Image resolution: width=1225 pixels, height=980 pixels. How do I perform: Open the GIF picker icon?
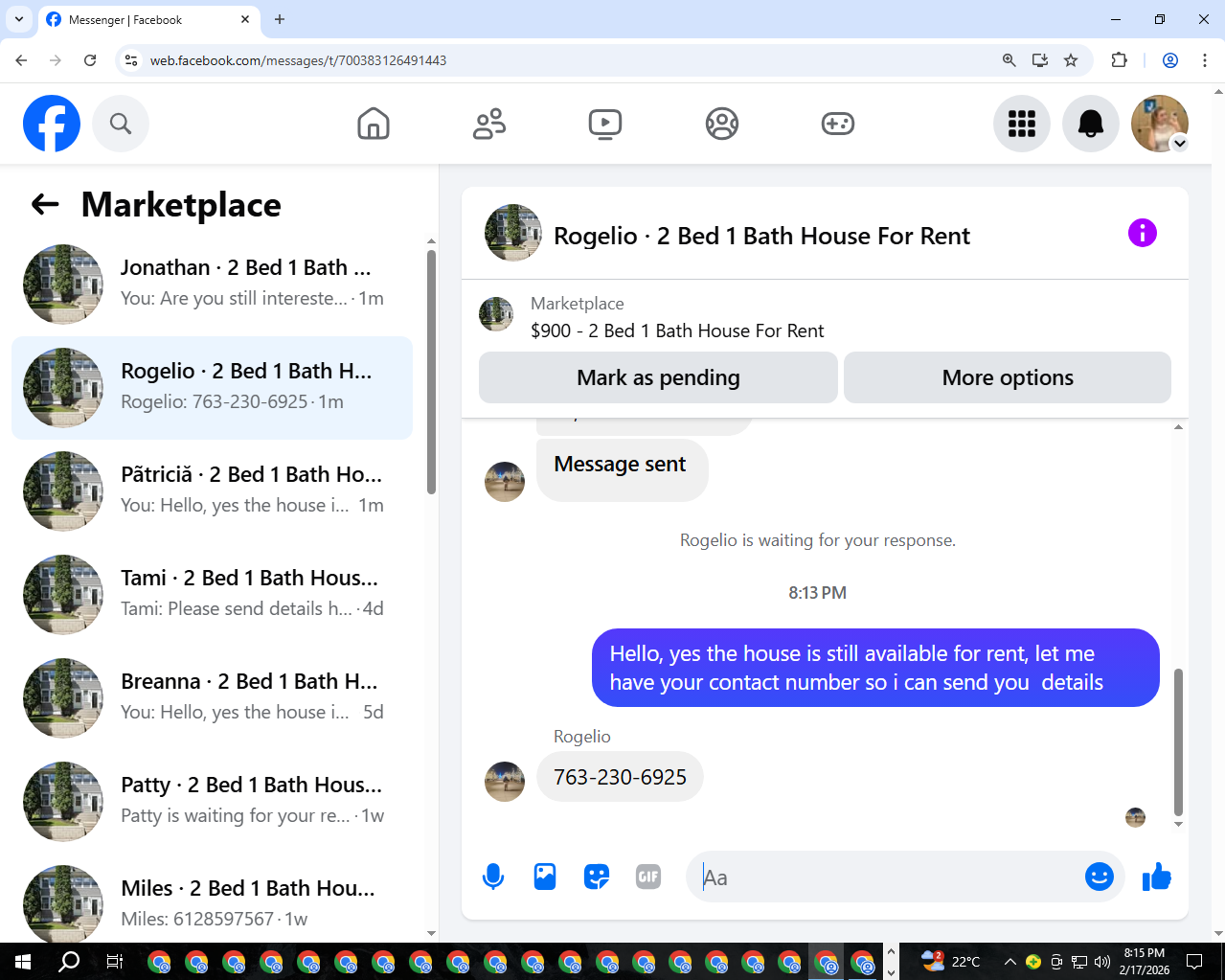648,877
